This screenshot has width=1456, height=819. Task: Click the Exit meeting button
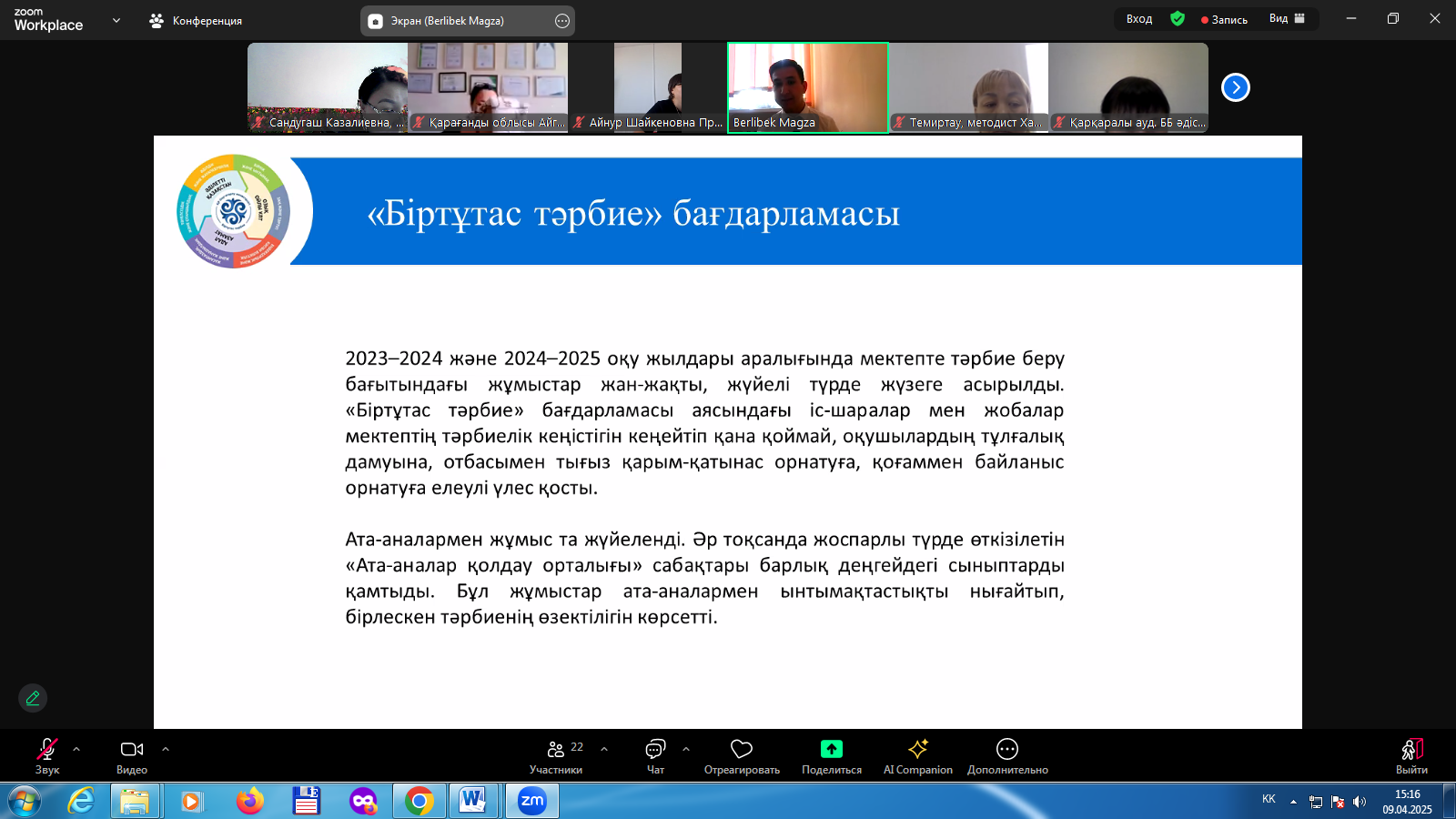1411,755
